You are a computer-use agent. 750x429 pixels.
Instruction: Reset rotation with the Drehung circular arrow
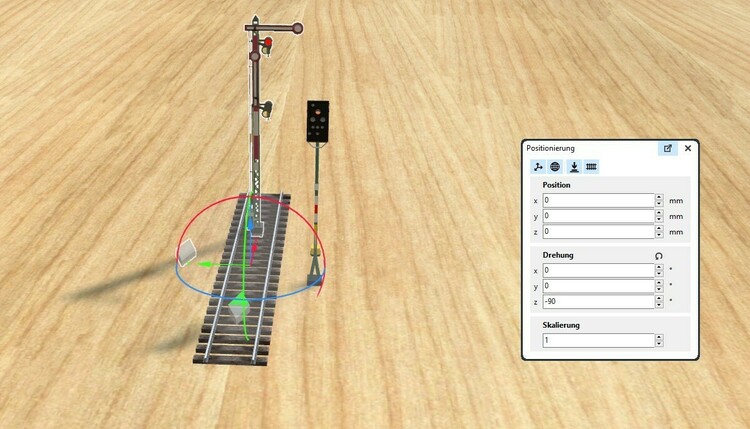click(x=659, y=256)
